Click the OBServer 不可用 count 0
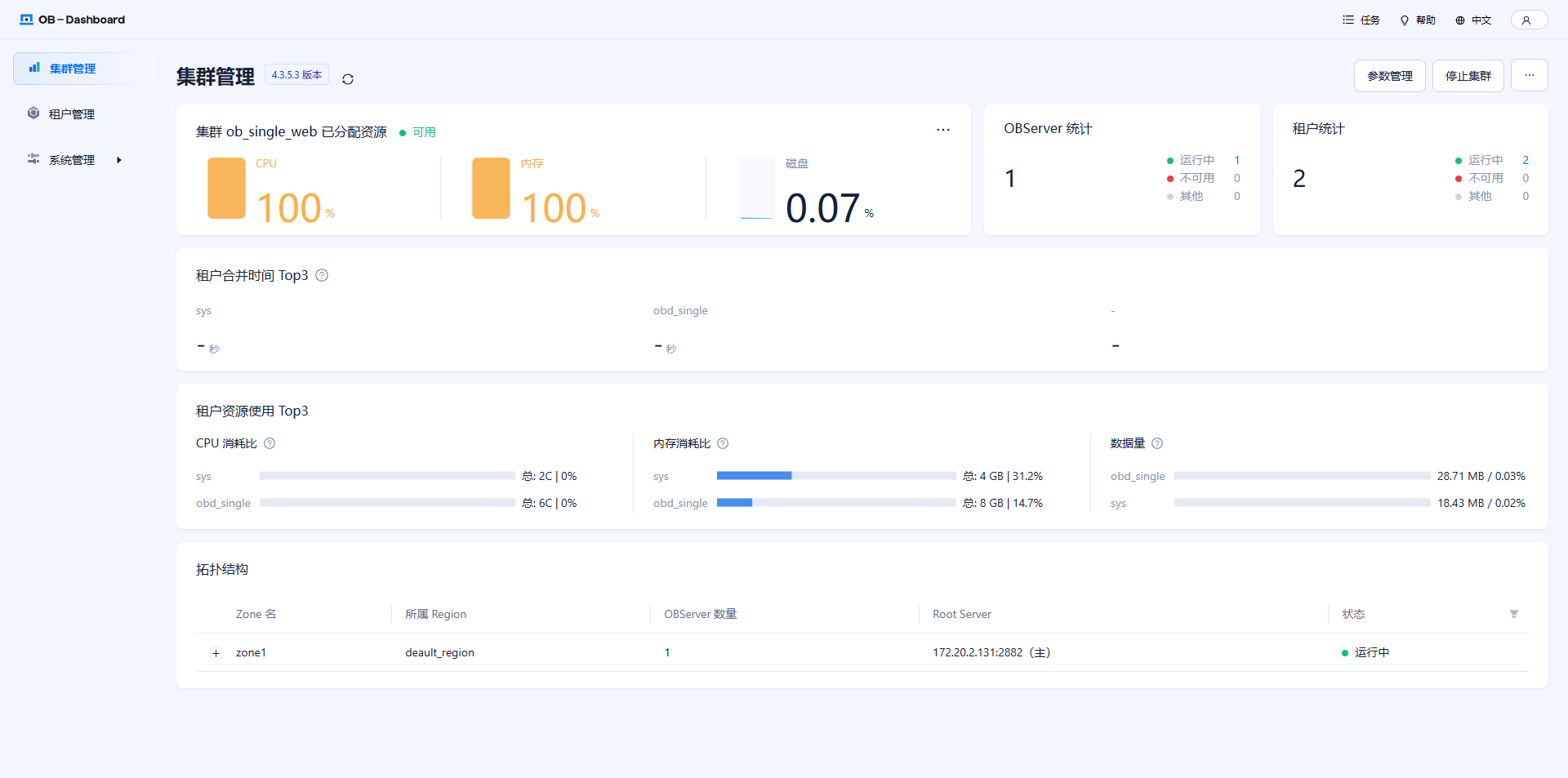1568x778 pixels. click(x=1237, y=178)
